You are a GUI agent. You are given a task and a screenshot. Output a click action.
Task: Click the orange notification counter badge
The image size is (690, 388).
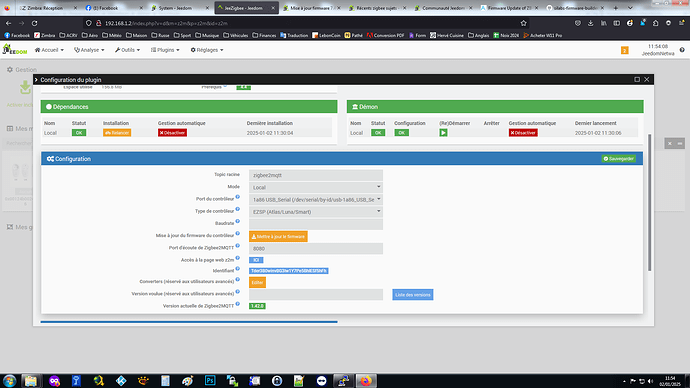coord(624,50)
